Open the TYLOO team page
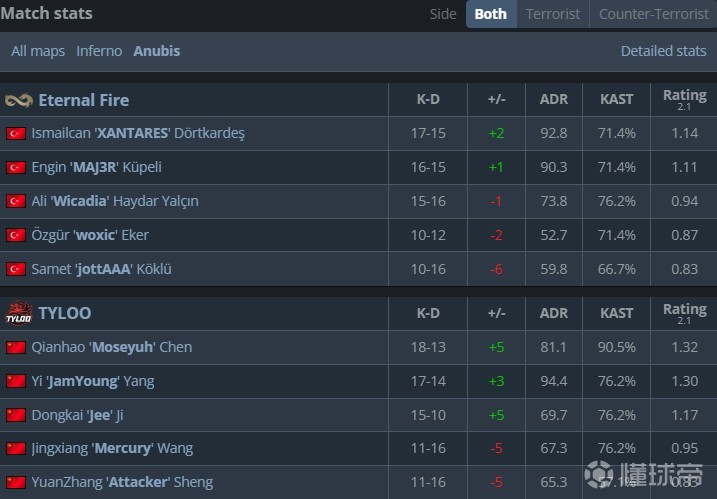Image resolution: width=717 pixels, height=499 pixels. tap(64, 313)
